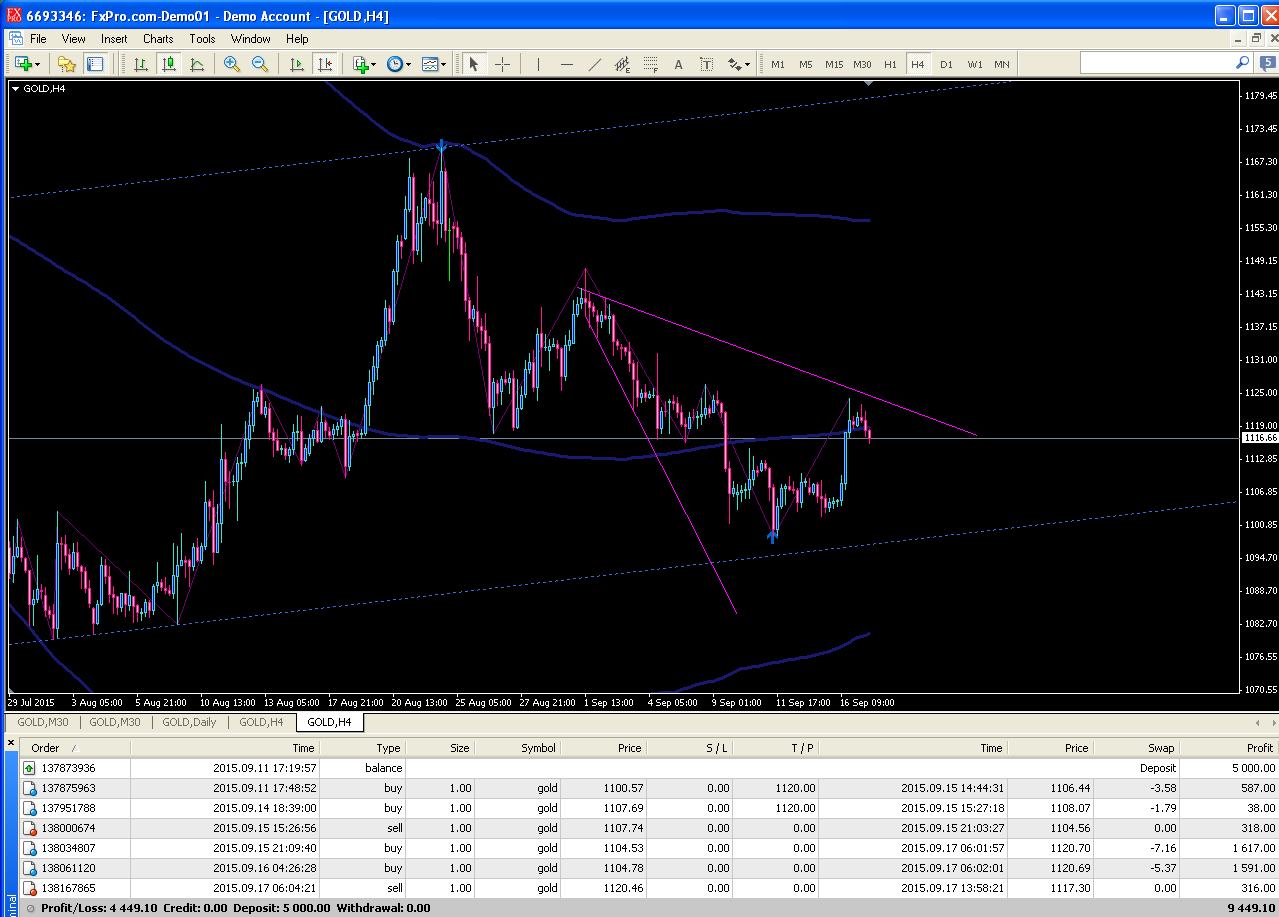Expand the arrows tool dropdown
Screen dimensions: 1279x917
pyautogui.click(x=747, y=65)
